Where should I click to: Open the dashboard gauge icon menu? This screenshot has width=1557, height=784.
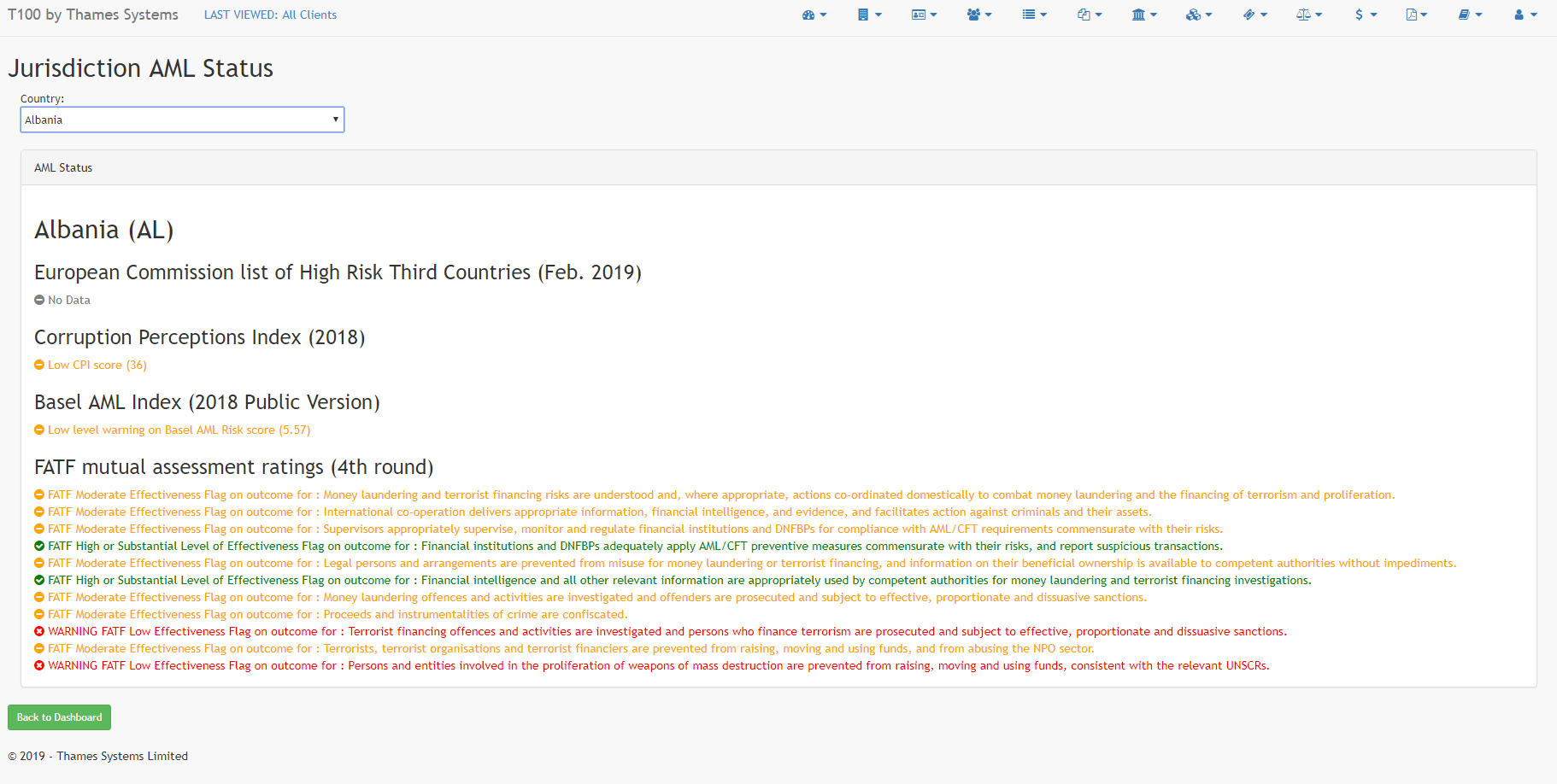814,15
